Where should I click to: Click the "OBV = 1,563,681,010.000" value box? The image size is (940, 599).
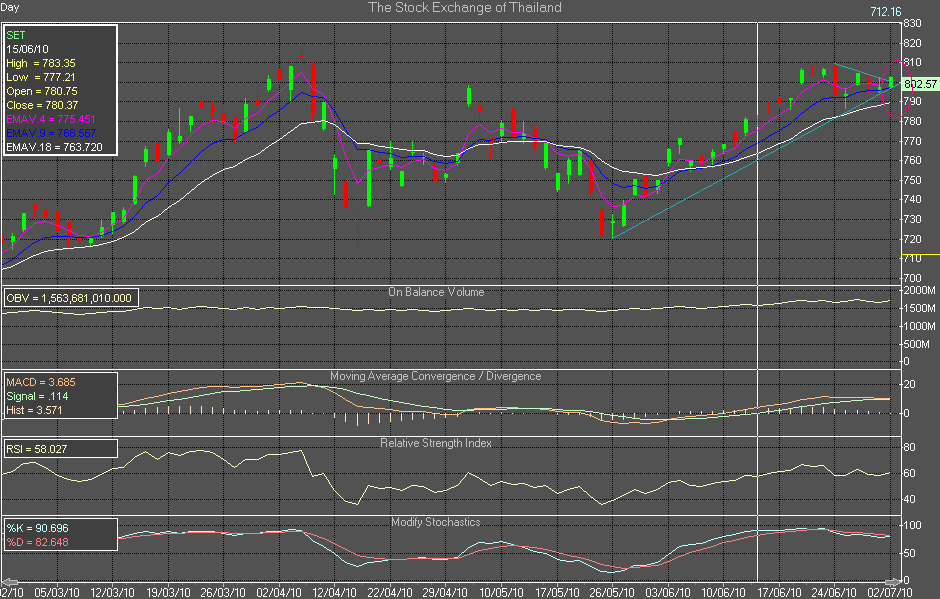pos(69,298)
